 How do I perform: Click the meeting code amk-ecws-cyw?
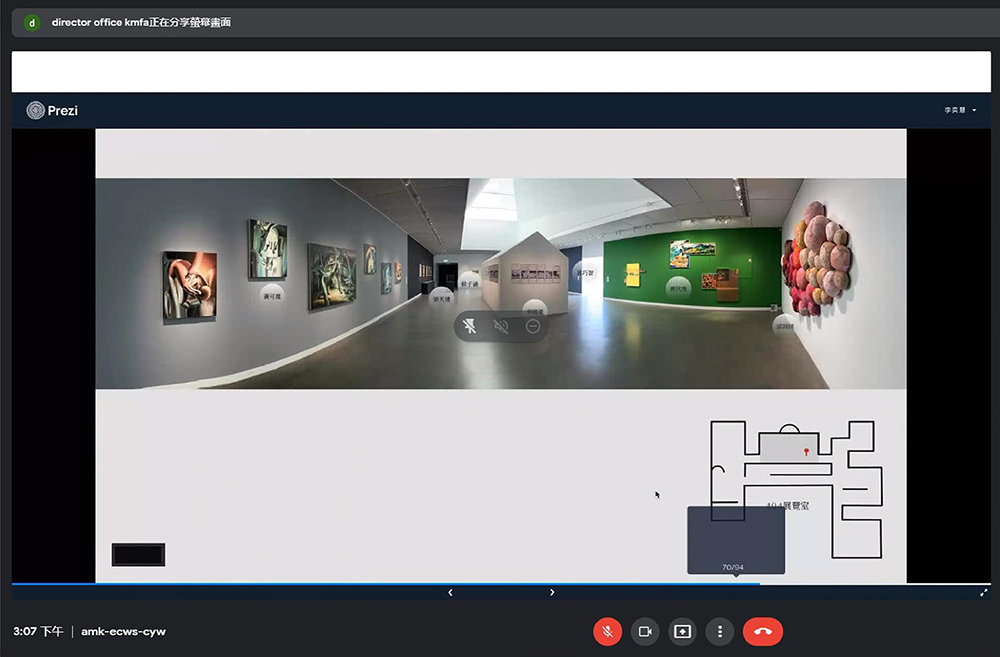(x=123, y=631)
